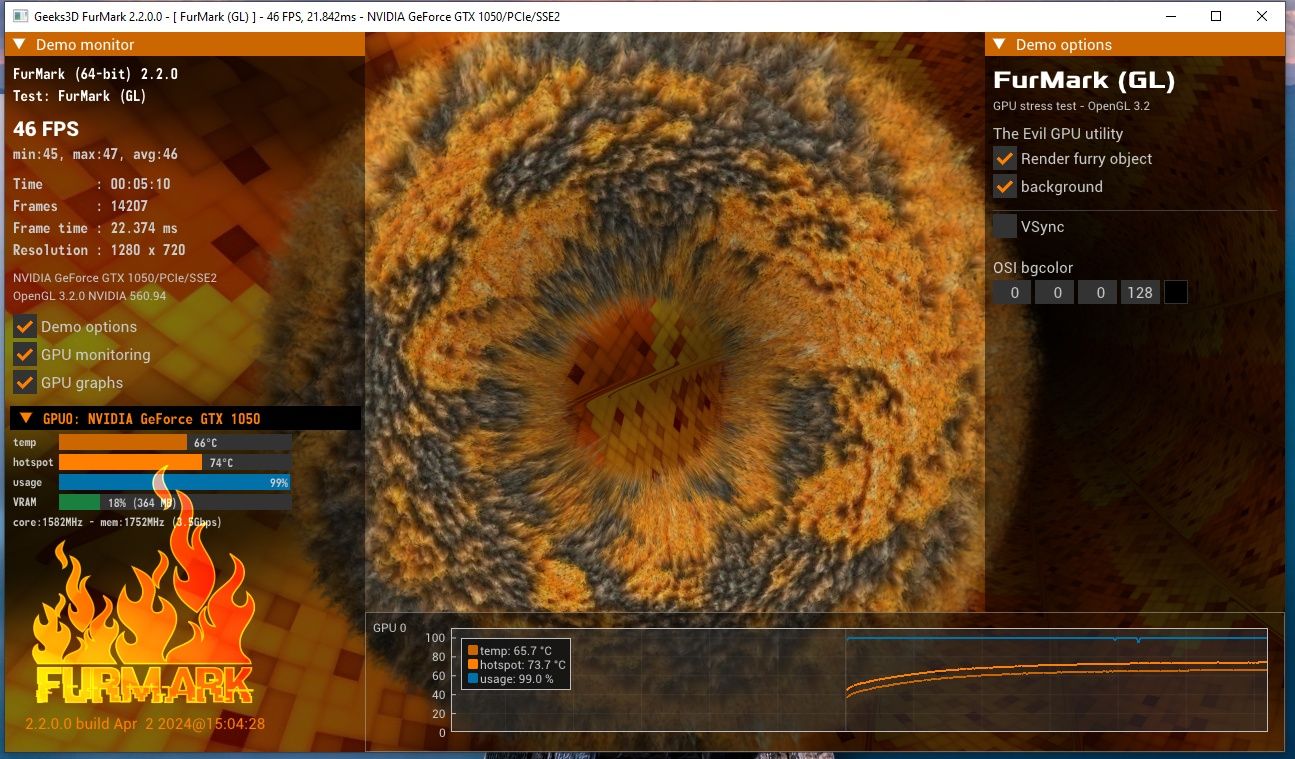The image size is (1295, 759).
Task: Click the Frame time 22.374 ms row
Action: 96,228
